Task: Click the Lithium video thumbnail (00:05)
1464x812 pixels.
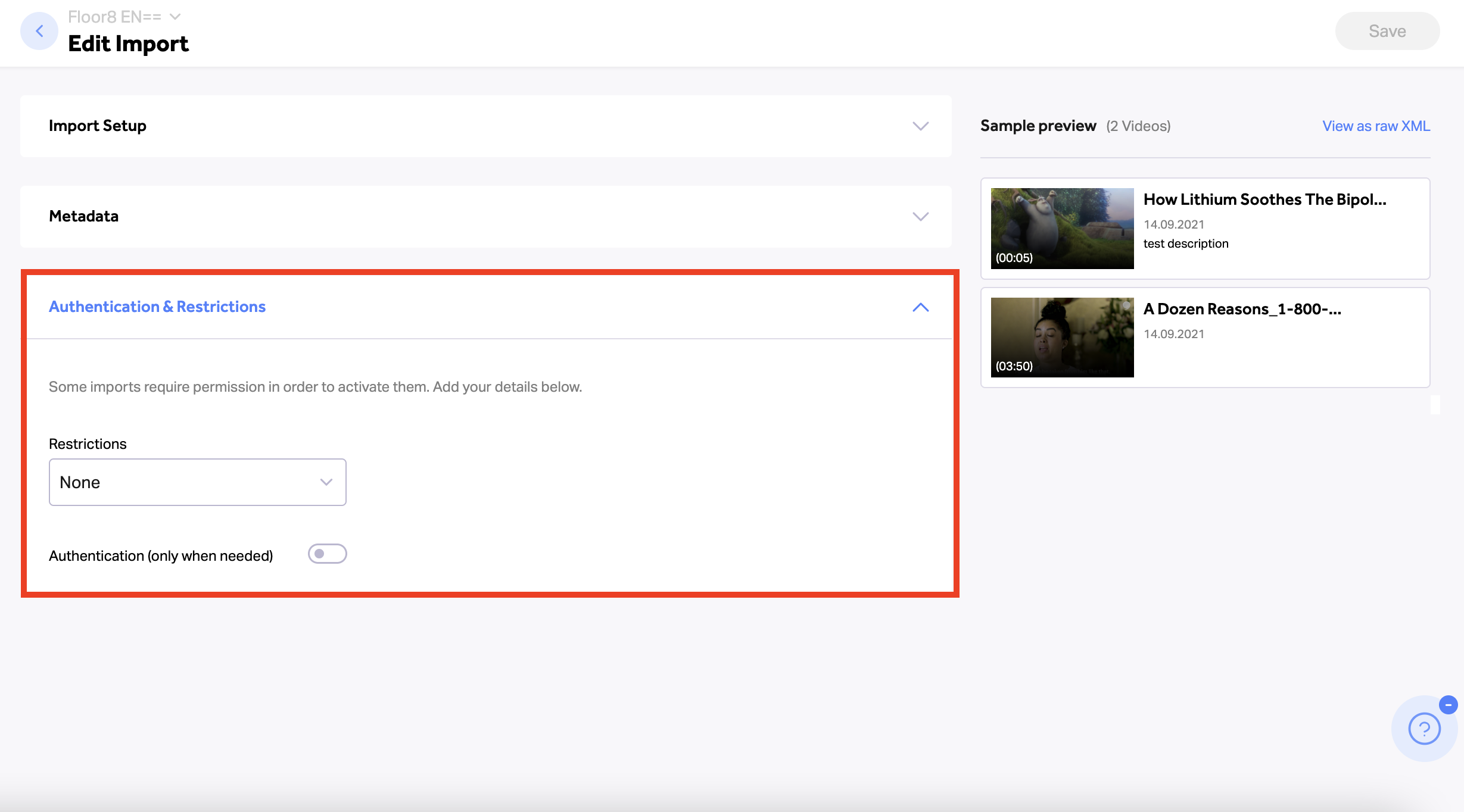Action: [x=1062, y=229]
